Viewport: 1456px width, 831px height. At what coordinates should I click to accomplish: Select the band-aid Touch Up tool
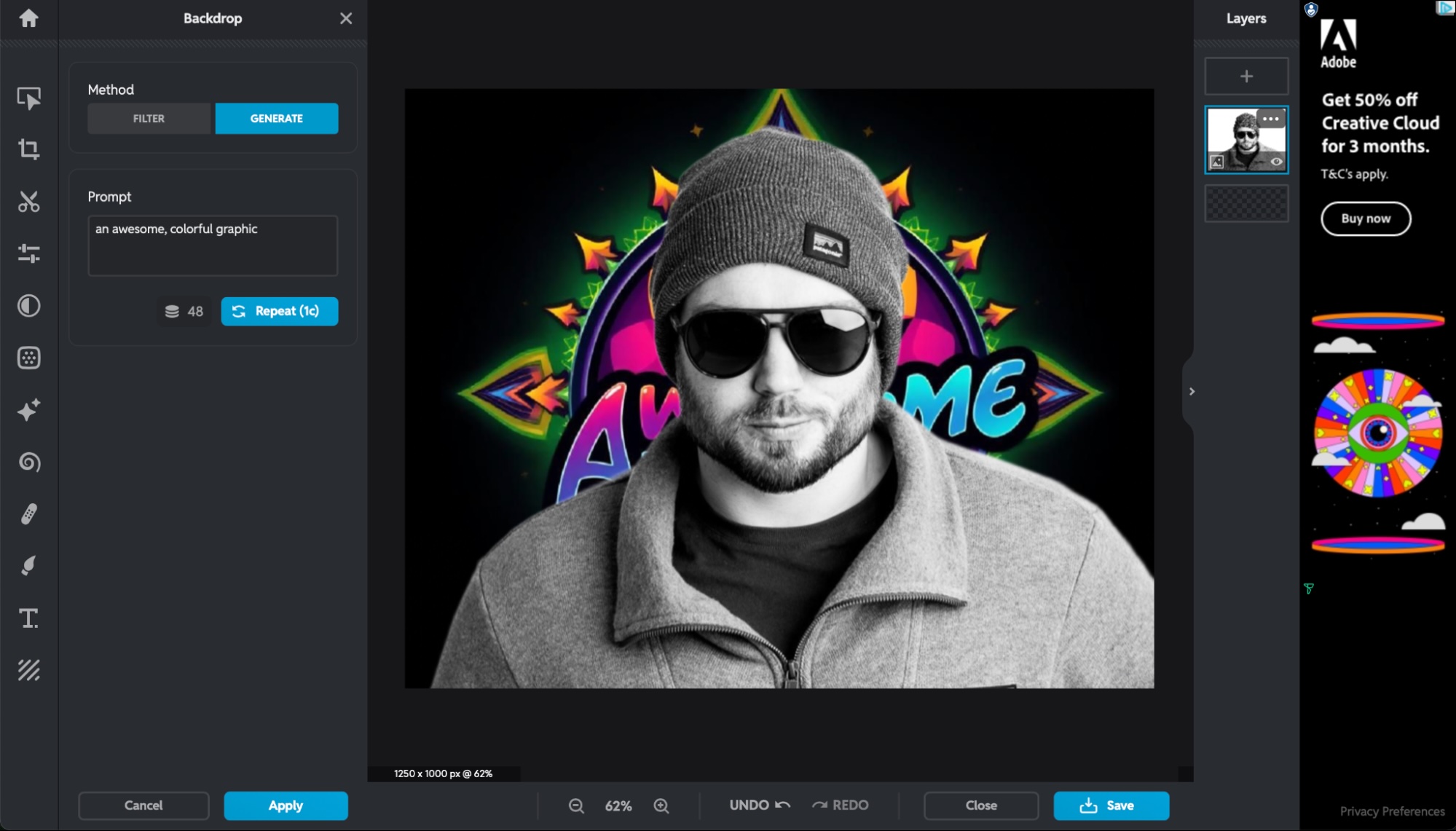(28, 514)
